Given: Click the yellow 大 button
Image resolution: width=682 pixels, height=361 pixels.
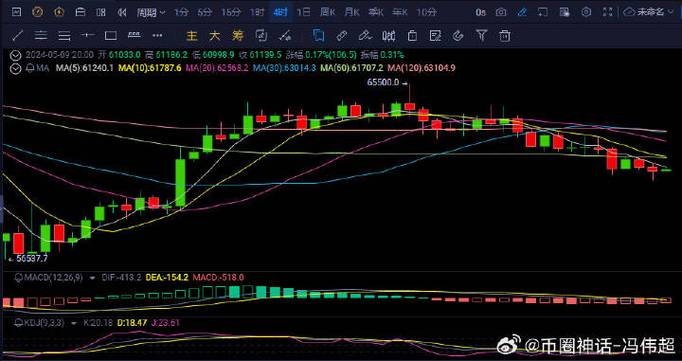Looking at the screenshot, I should click(214, 36).
